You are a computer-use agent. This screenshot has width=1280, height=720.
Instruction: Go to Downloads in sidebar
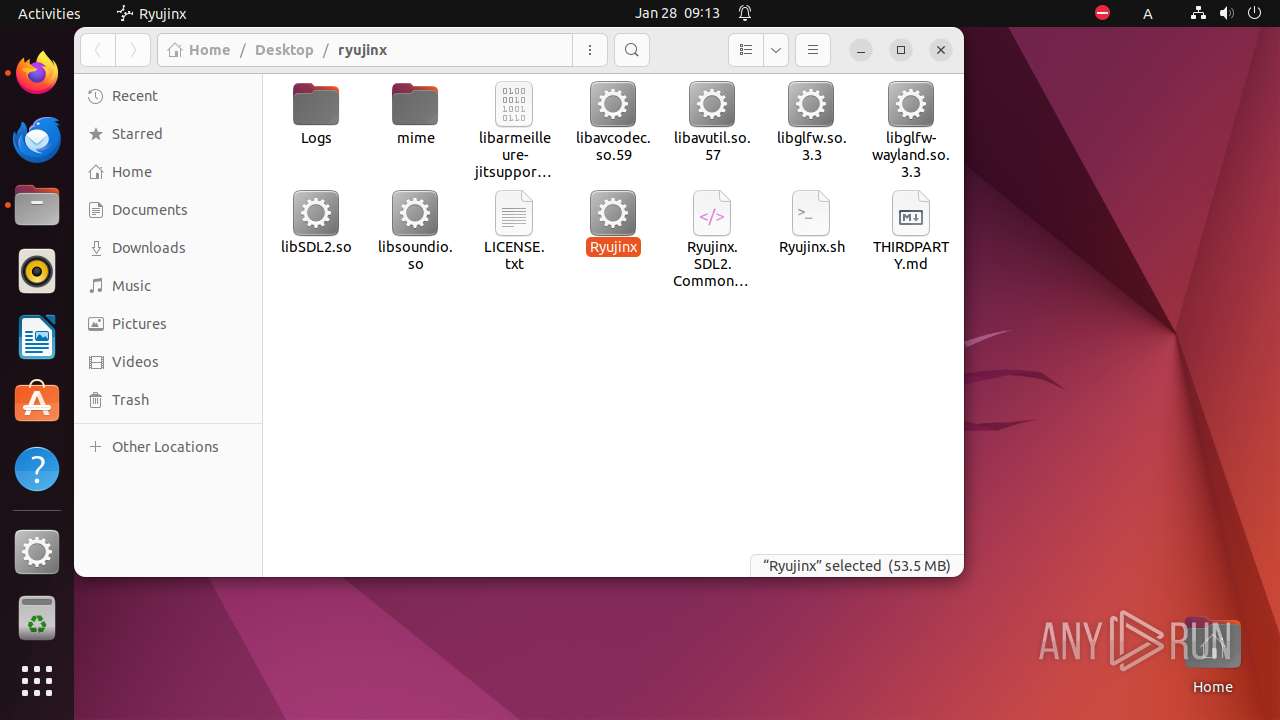(x=168, y=248)
